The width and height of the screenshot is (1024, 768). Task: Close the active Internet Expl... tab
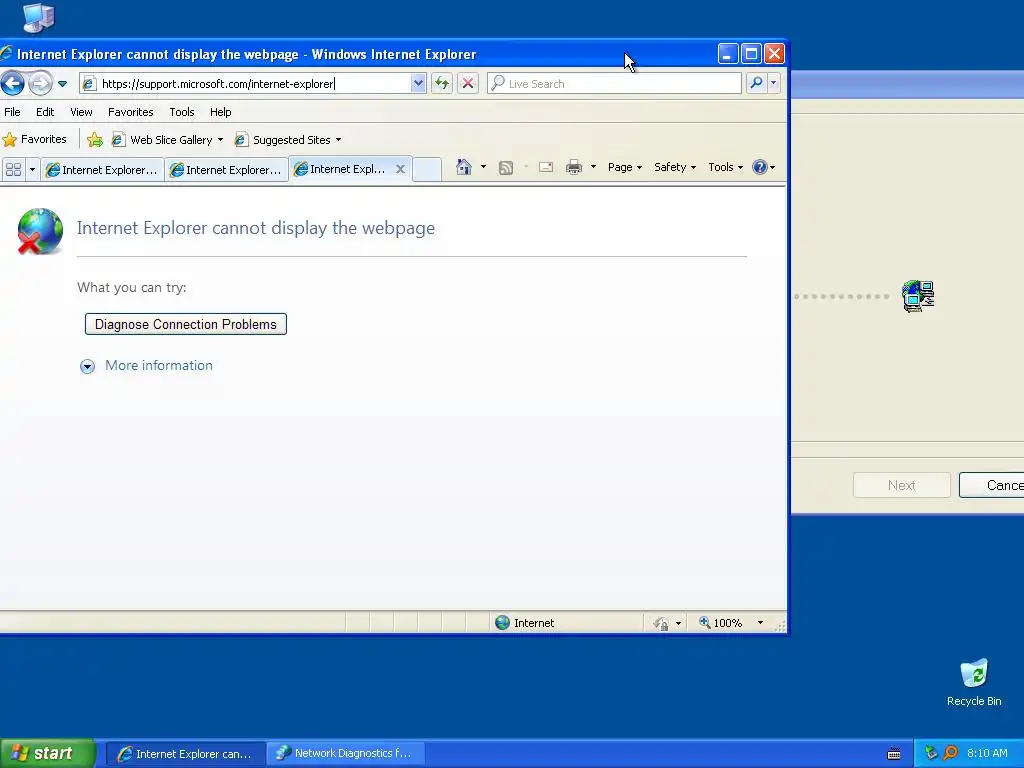pyautogui.click(x=400, y=169)
